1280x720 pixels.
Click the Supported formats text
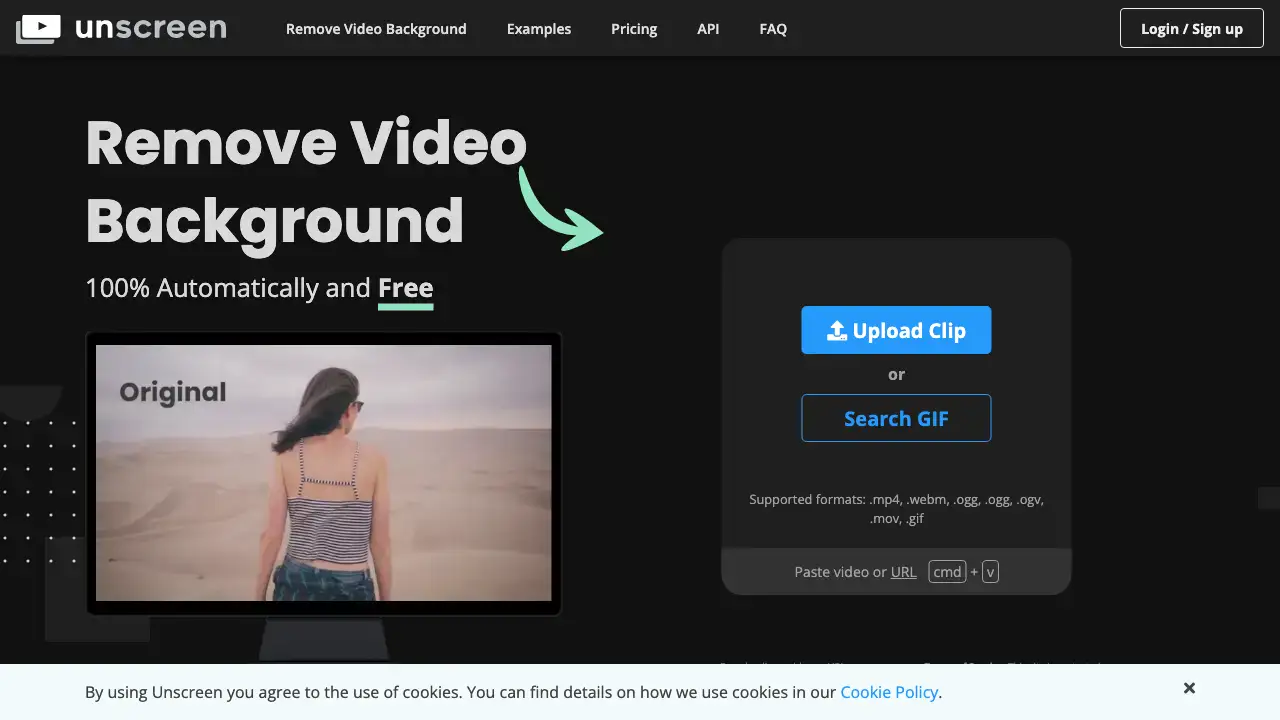coord(896,508)
